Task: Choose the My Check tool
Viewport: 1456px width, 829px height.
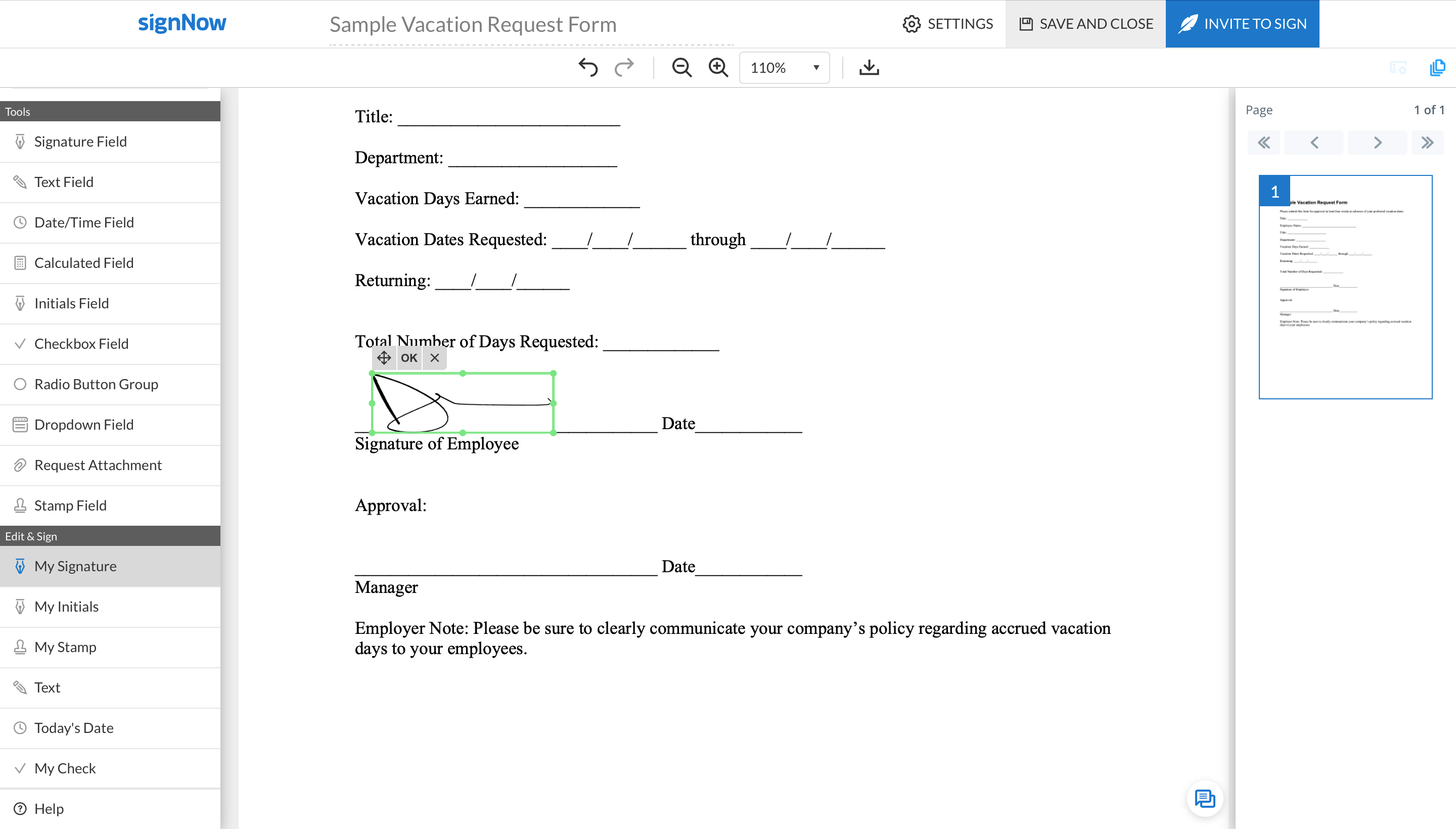Action: 65,768
